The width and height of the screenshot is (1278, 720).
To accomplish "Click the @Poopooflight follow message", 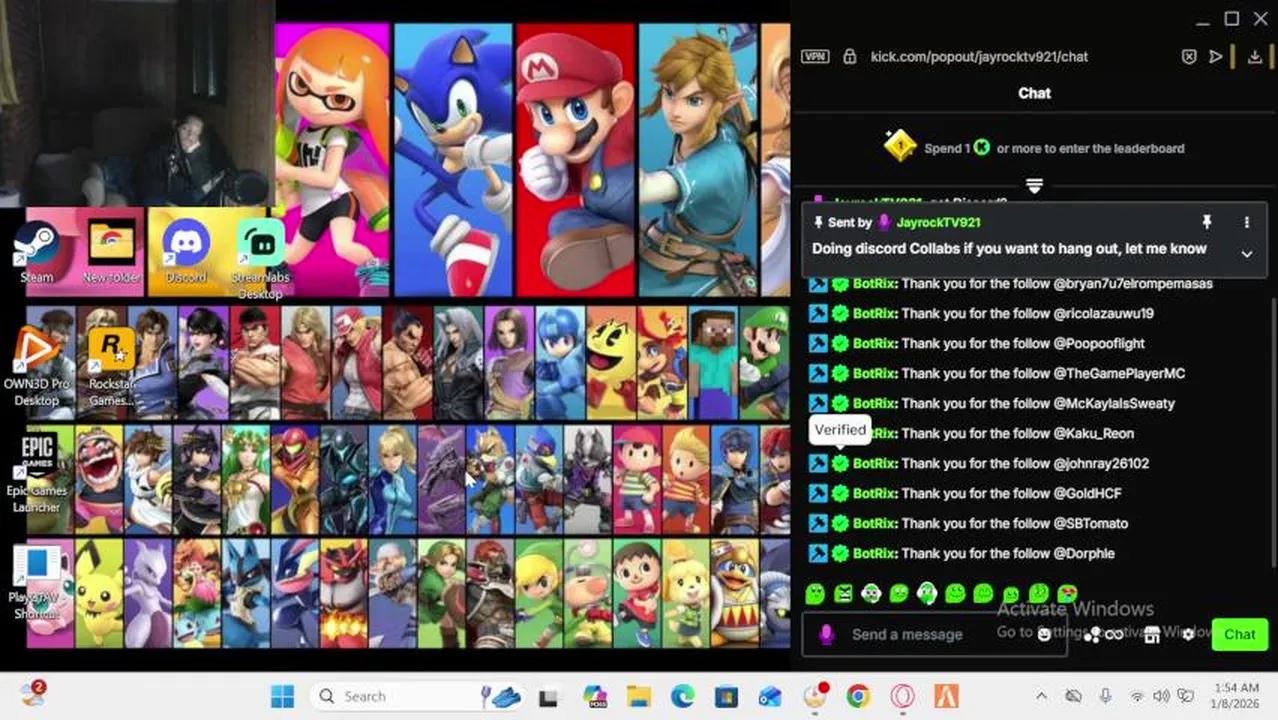I will [x=976, y=343].
